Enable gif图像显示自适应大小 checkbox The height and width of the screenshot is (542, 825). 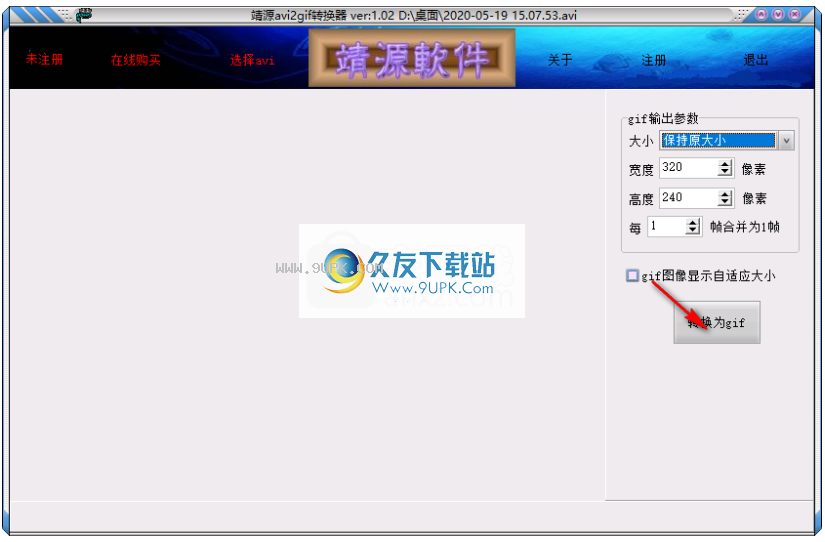pos(632,276)
